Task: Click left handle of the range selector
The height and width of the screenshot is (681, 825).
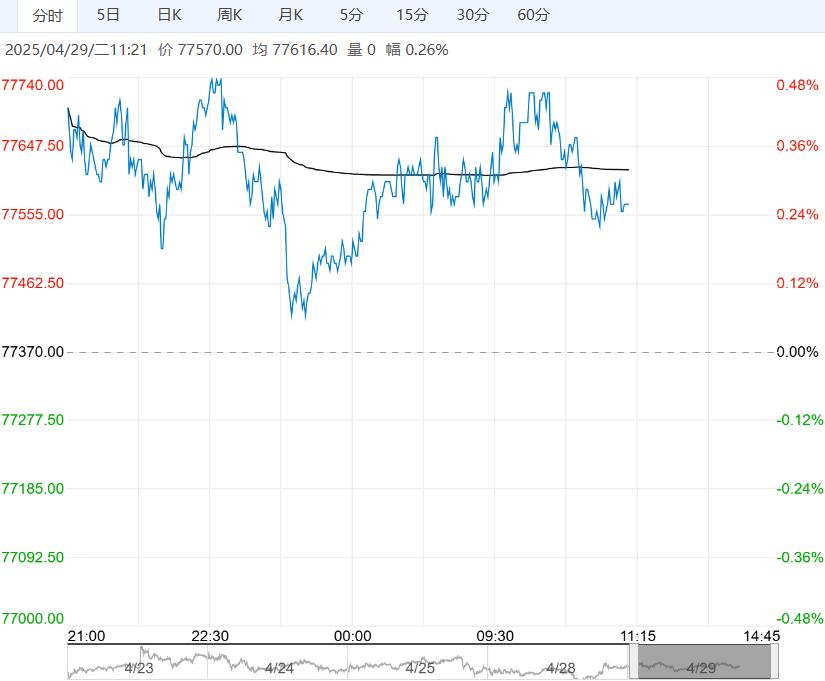Action: (x=634, y=662)
